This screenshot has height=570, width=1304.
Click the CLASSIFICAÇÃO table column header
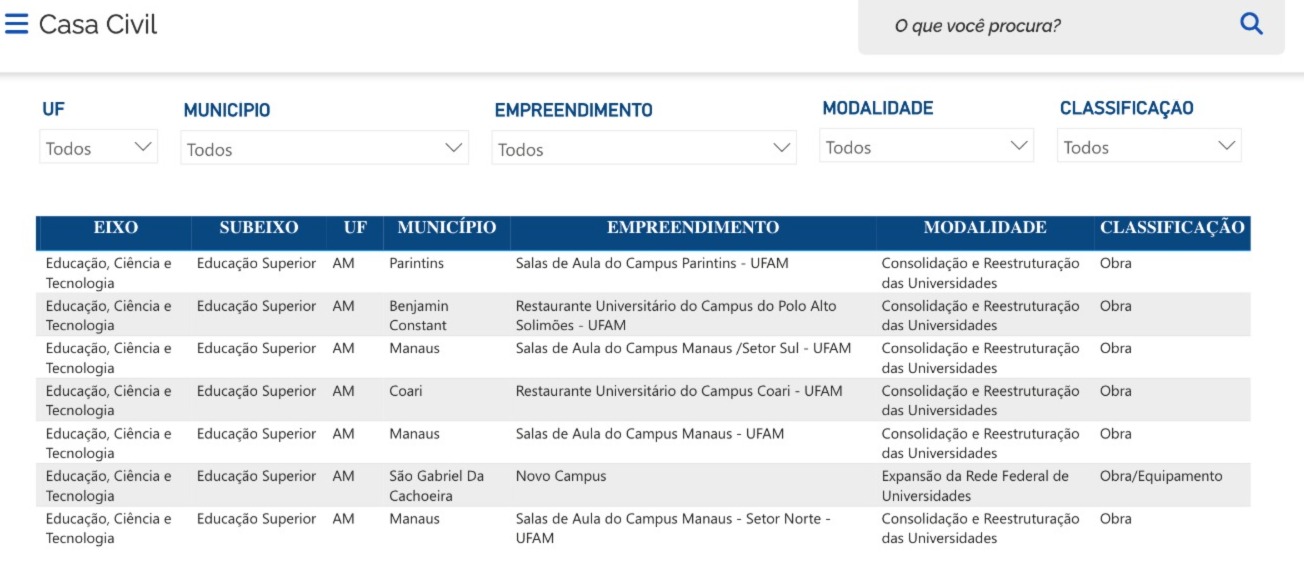1172,228
